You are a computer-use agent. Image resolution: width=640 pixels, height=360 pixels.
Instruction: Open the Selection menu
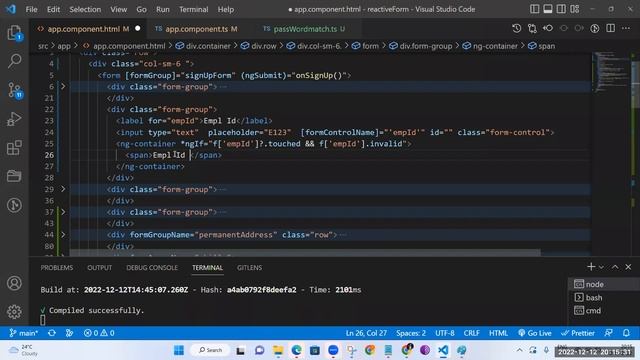tap(85, 9)
